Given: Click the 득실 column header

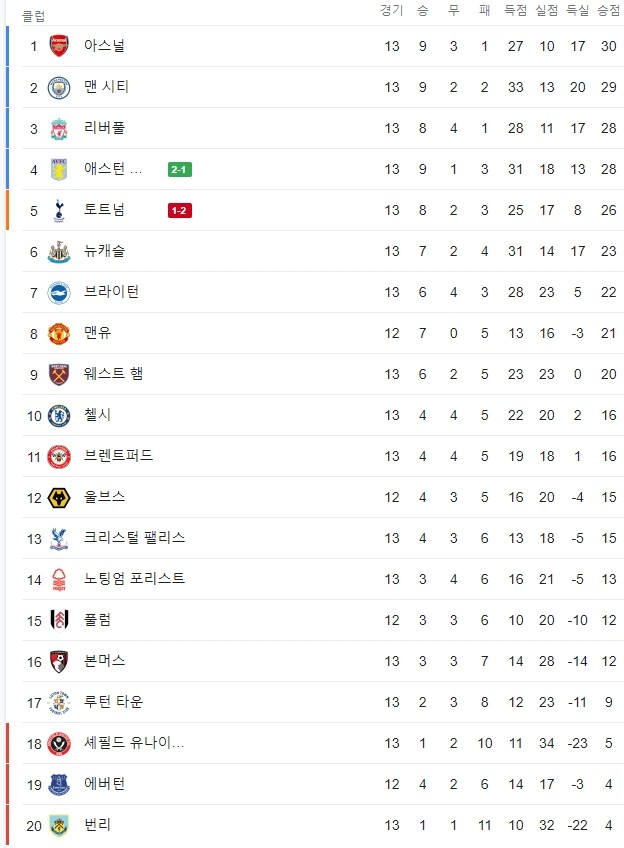Looking at the screenshot, I should [x=577, y=10].
